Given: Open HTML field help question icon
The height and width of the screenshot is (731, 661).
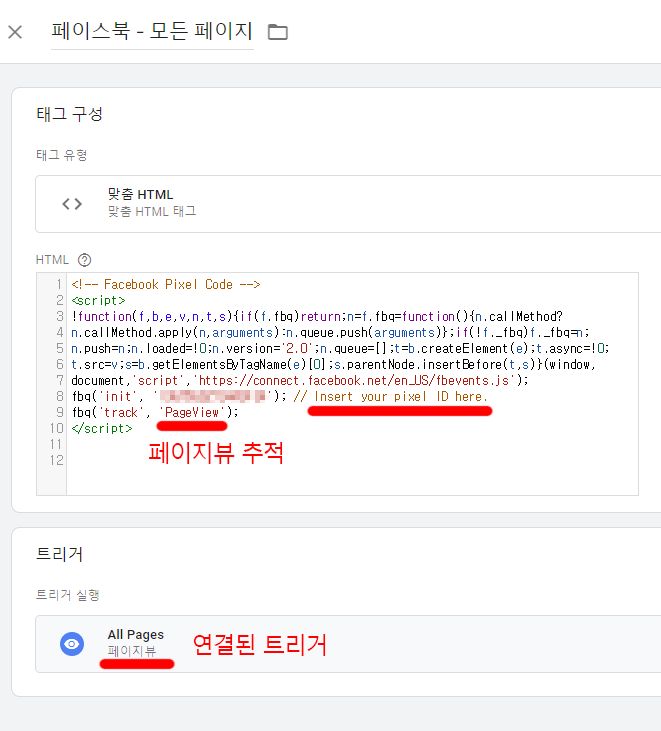Looking at the screenshot, I should coord(84,260).
